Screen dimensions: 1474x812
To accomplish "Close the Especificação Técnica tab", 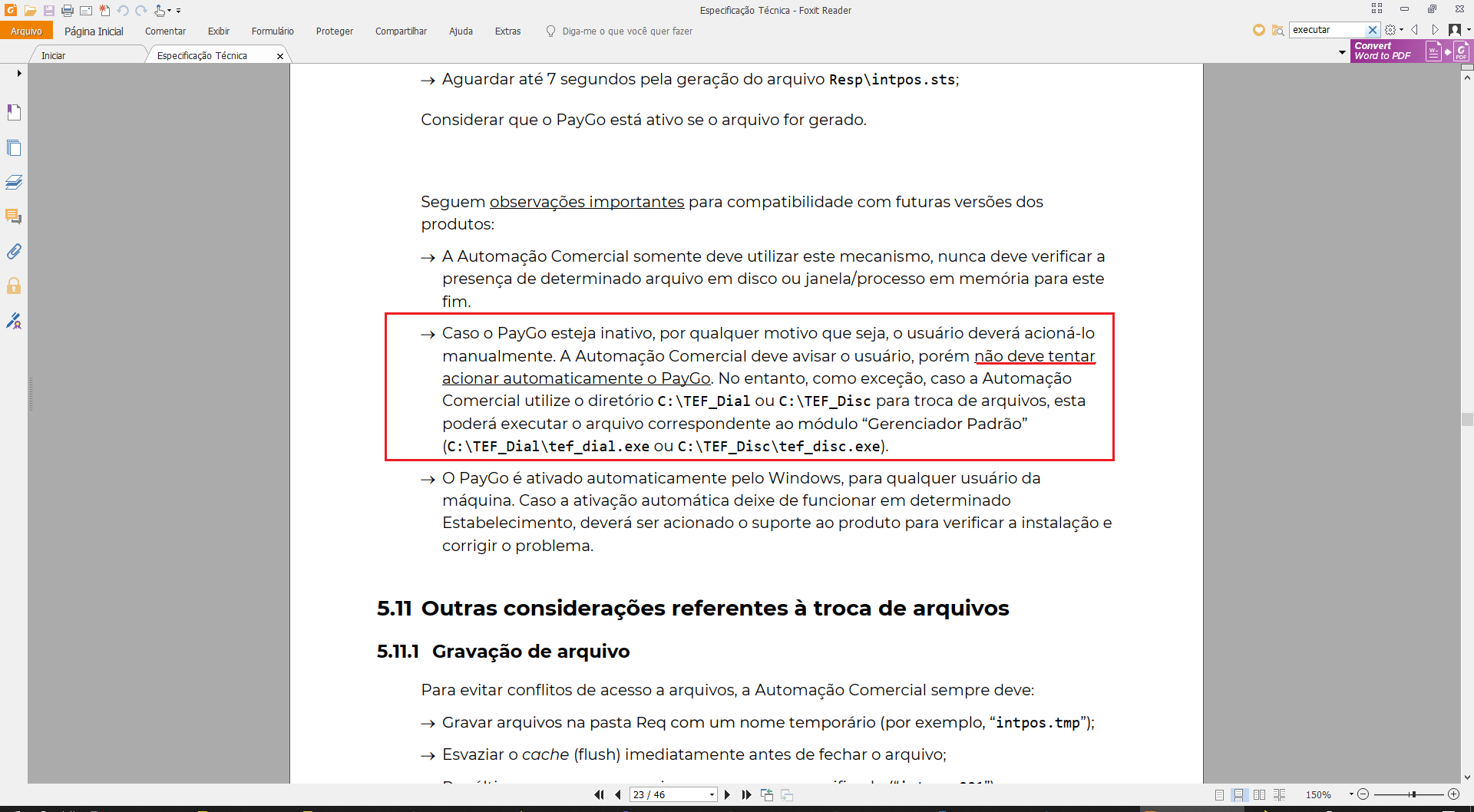I will click(x=280, y=56).
